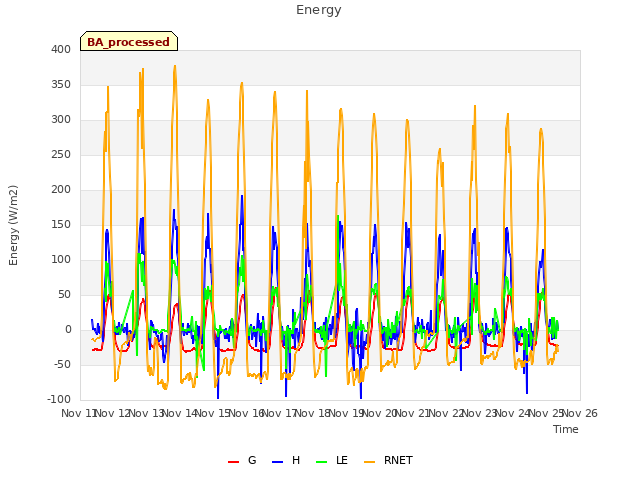Screen dimensions: 640x480
Task: Click the Nov 22 x-axis label
Action: [x=447, y=413]
